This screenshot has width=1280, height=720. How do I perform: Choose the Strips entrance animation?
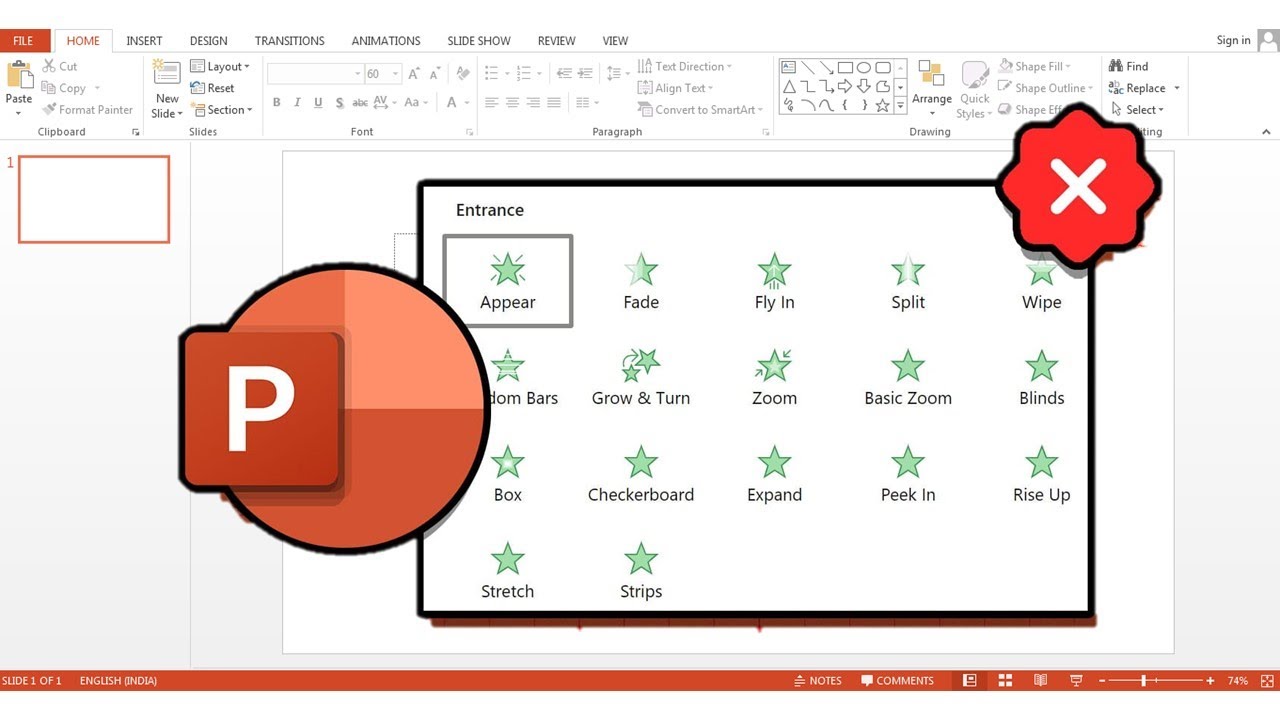tap(641, 572)
